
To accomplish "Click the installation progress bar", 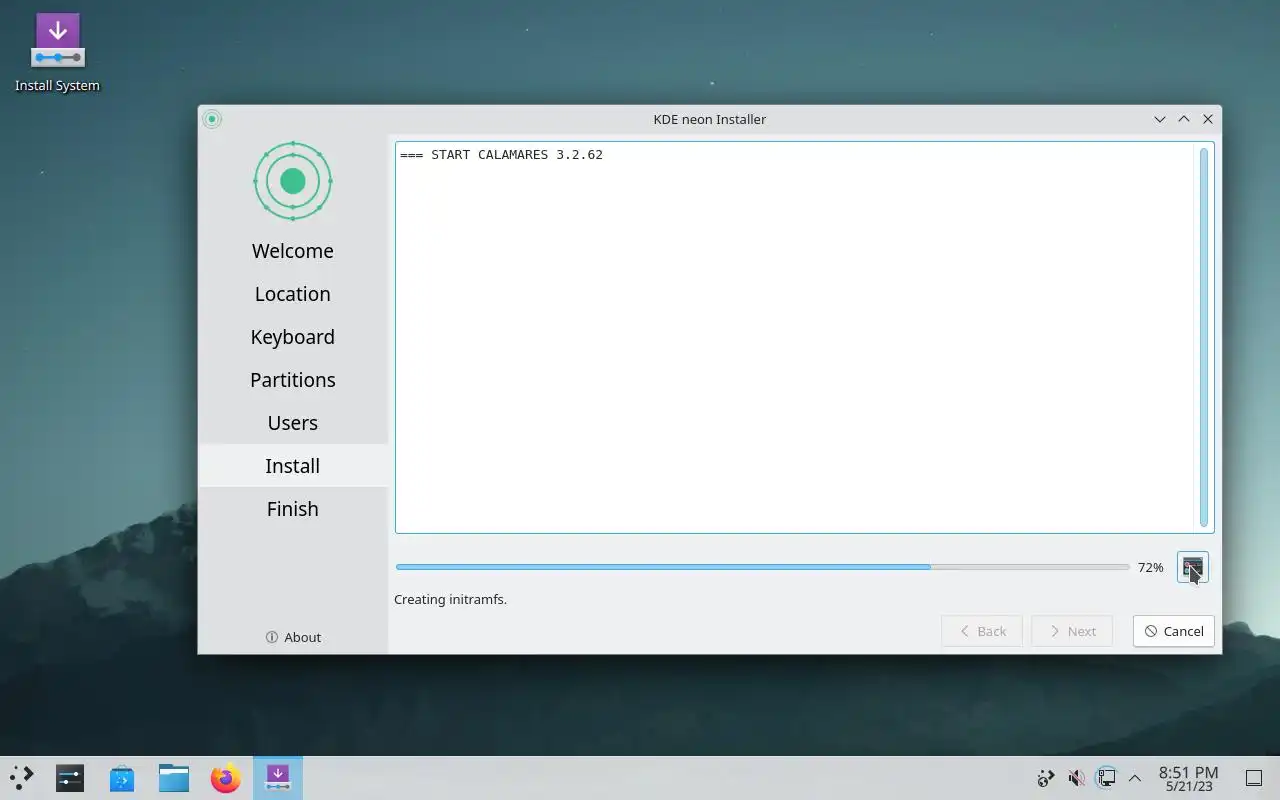I will (x=762, y=567).
